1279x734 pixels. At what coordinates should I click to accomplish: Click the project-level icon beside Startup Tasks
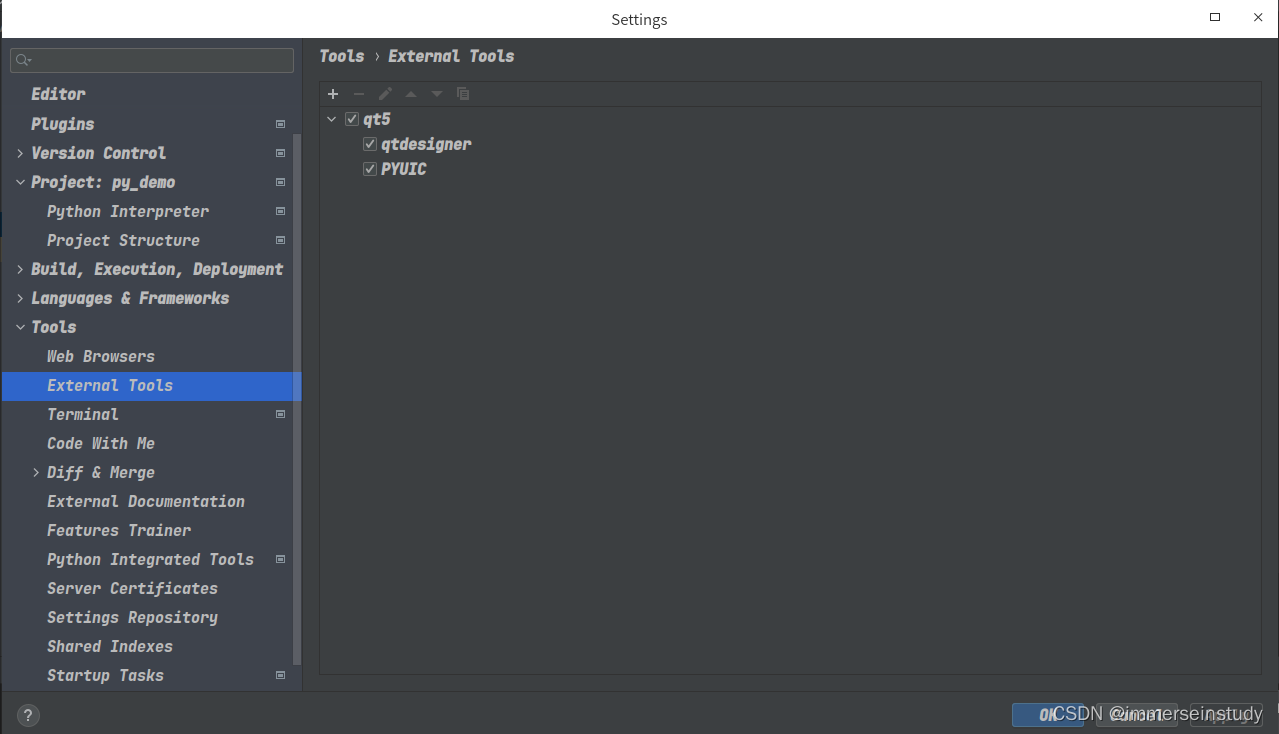pyautogui.click(x=280, y=675)
